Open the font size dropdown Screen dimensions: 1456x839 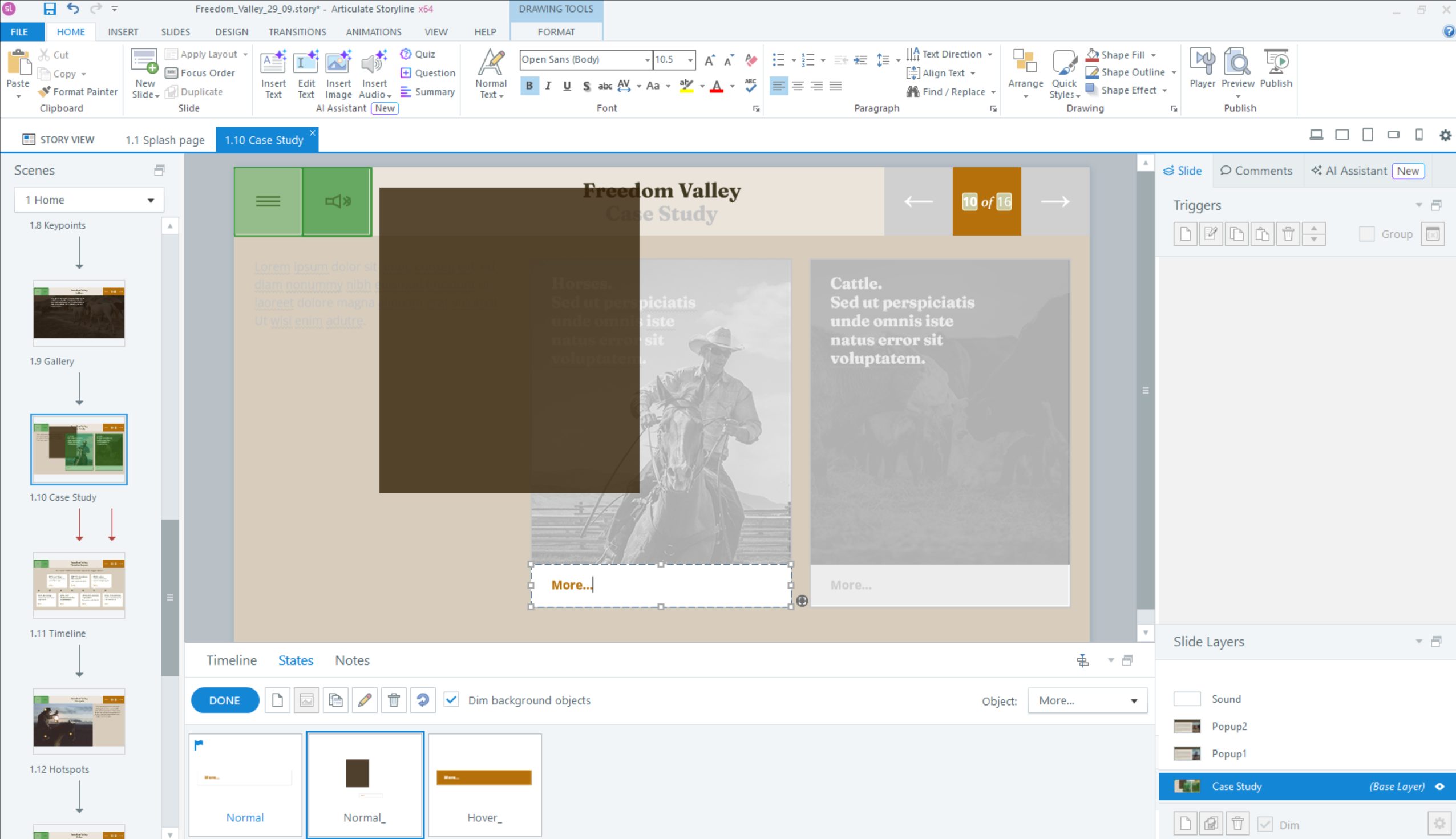[x=689, y=60]
